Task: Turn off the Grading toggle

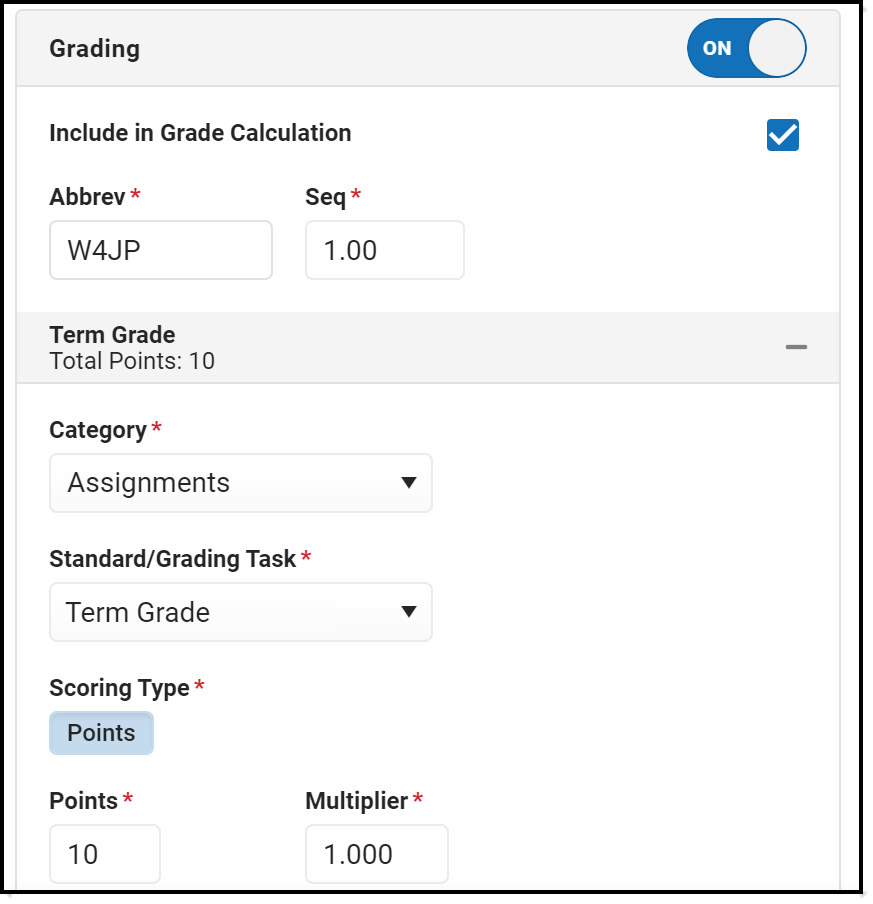Action: pos(746,48)
